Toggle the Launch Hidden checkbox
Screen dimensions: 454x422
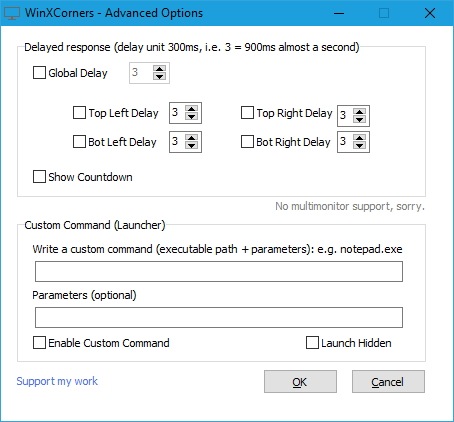[x=312, y=343]
